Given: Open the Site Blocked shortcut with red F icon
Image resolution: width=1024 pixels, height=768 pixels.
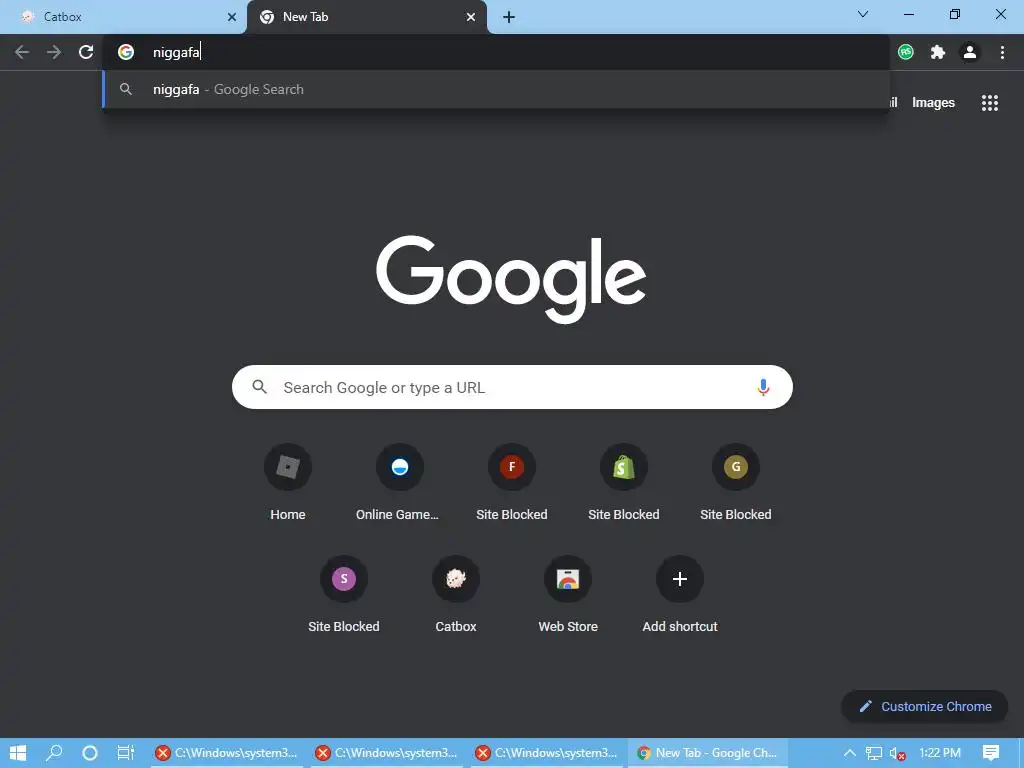Looking at the screenshot, I should (512, 482).
